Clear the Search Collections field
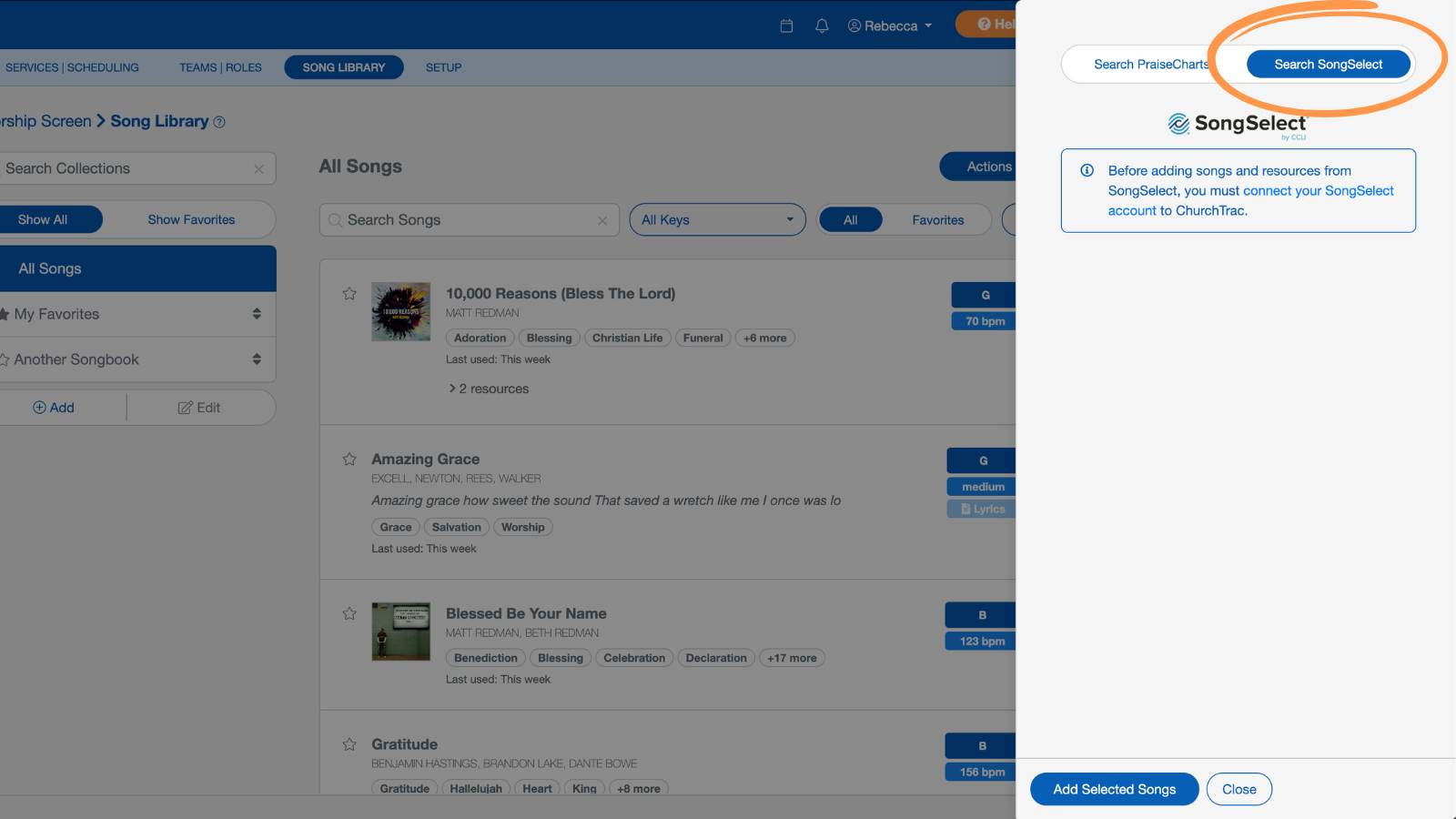Viewport: 1456px width, 819px height. coord(258,169)
